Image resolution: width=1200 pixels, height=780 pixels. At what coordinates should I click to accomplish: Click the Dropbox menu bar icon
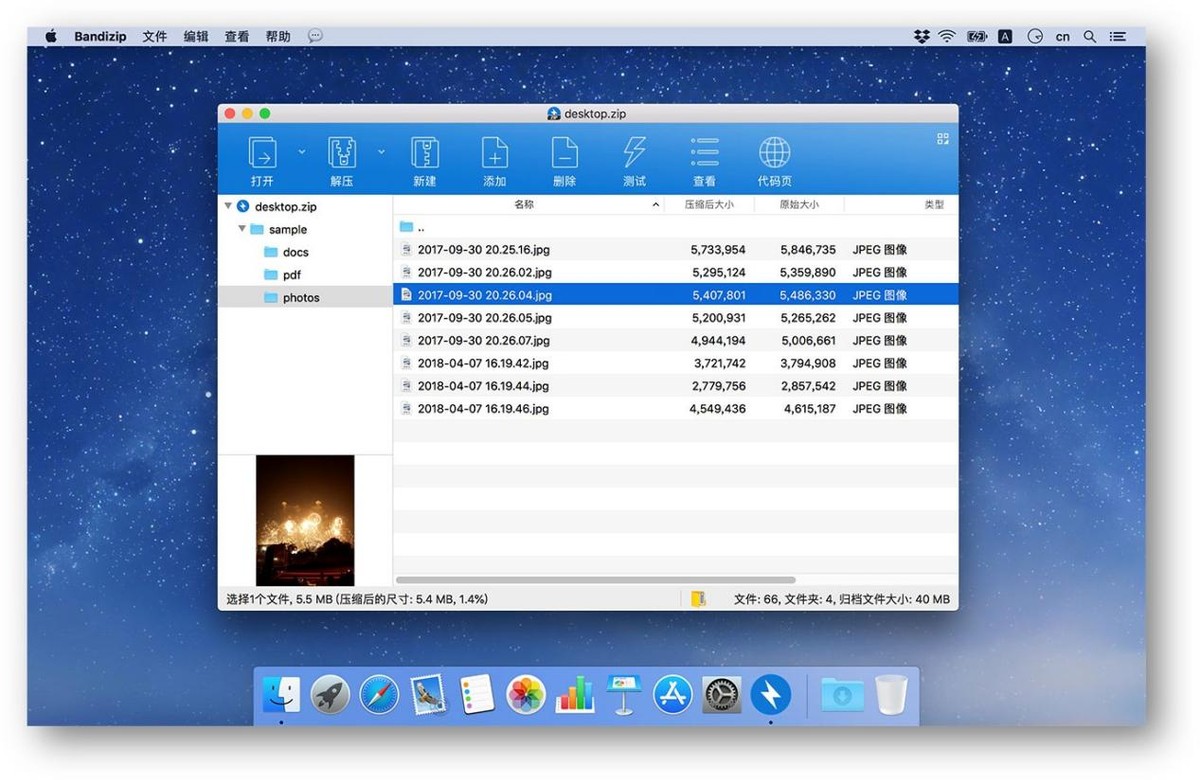tap(921, 36)
